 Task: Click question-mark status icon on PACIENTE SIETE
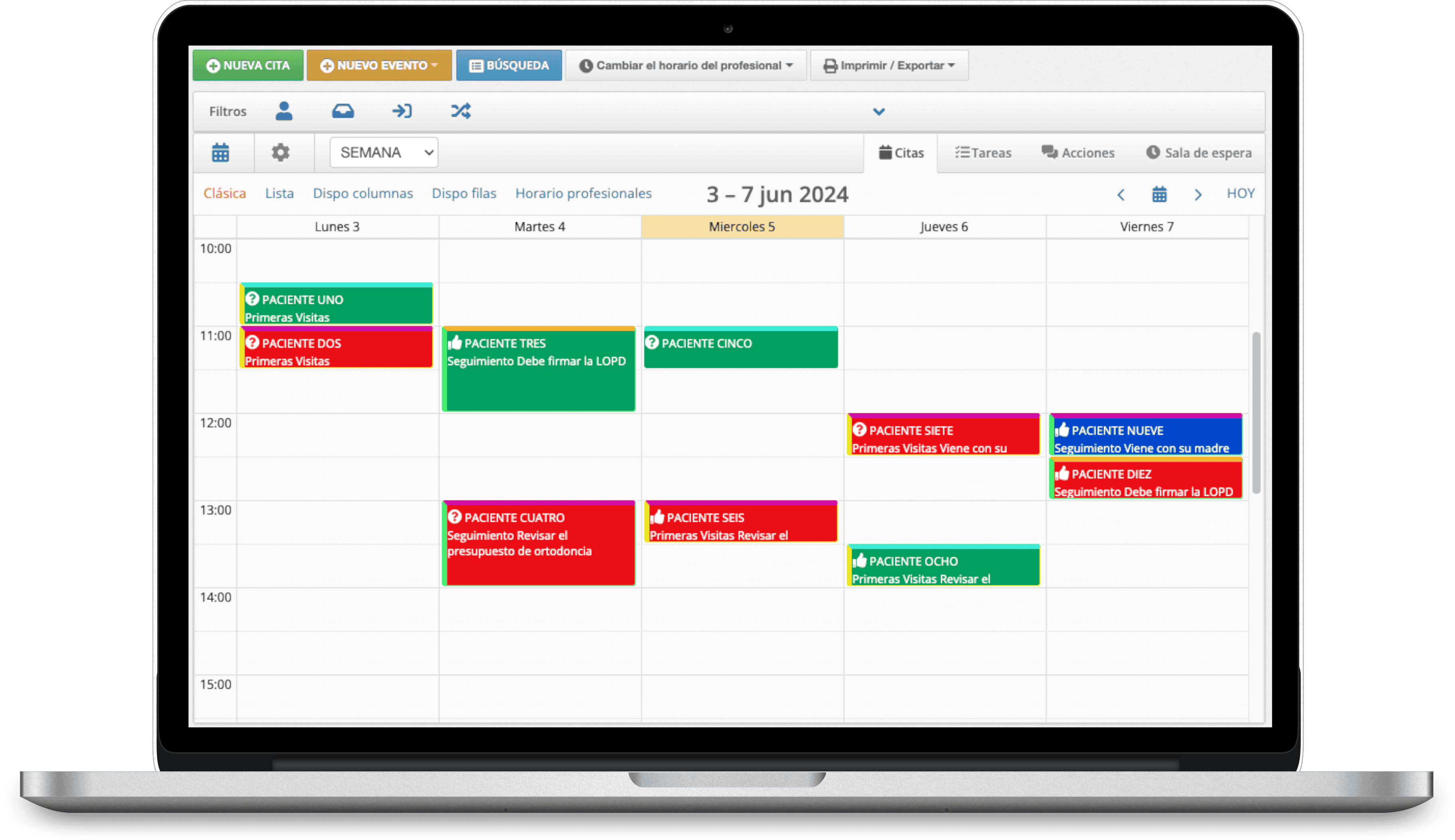pyautogui.click(x=860, y=430)
